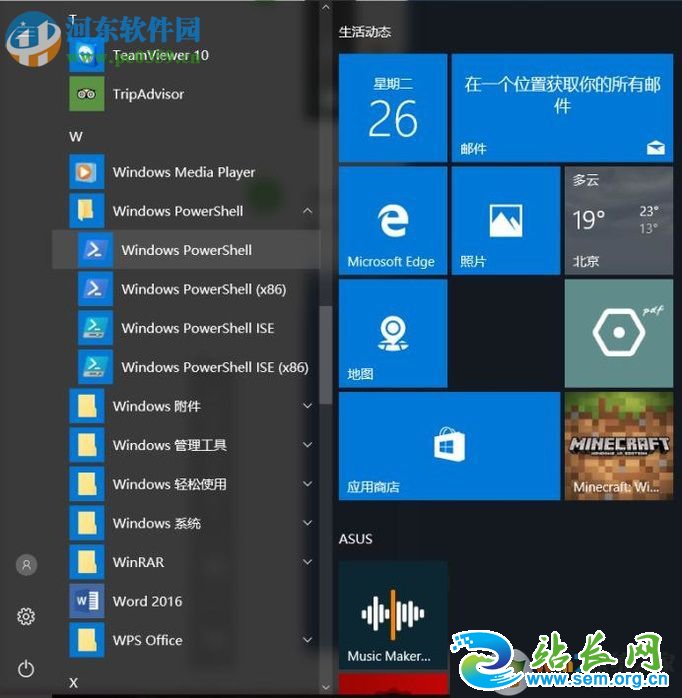This screenshot has height=698, width=682.
Task: Open the hexagon pdf app tile
Action: (619, 333)
